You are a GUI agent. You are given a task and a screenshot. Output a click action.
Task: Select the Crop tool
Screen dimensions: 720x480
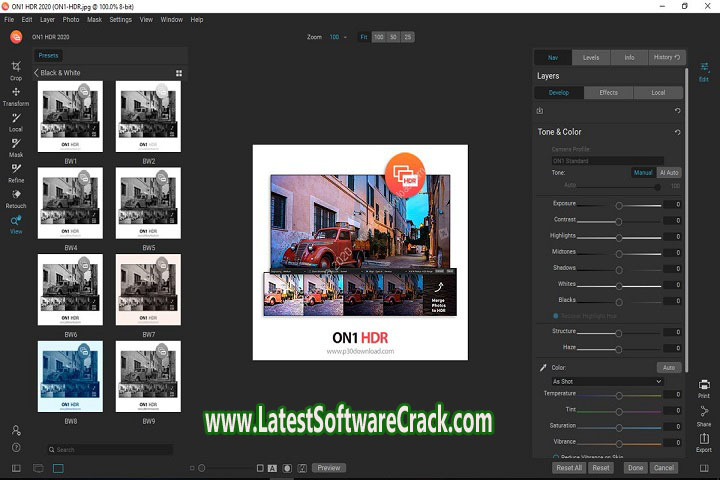coord(16,68)
